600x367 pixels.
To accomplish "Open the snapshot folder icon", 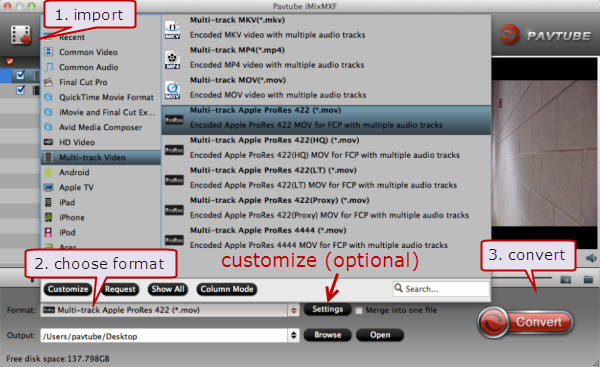I will [588, 280].
